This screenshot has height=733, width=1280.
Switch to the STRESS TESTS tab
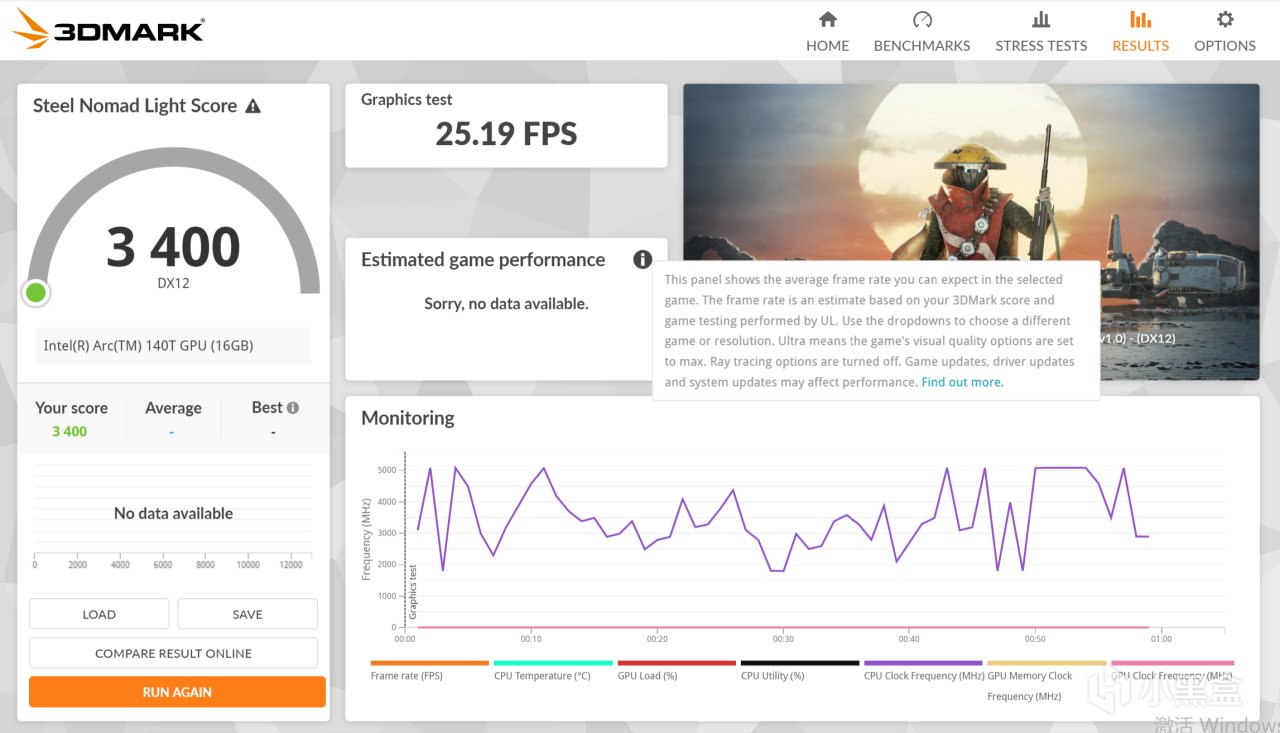(x=1041, y=31)
